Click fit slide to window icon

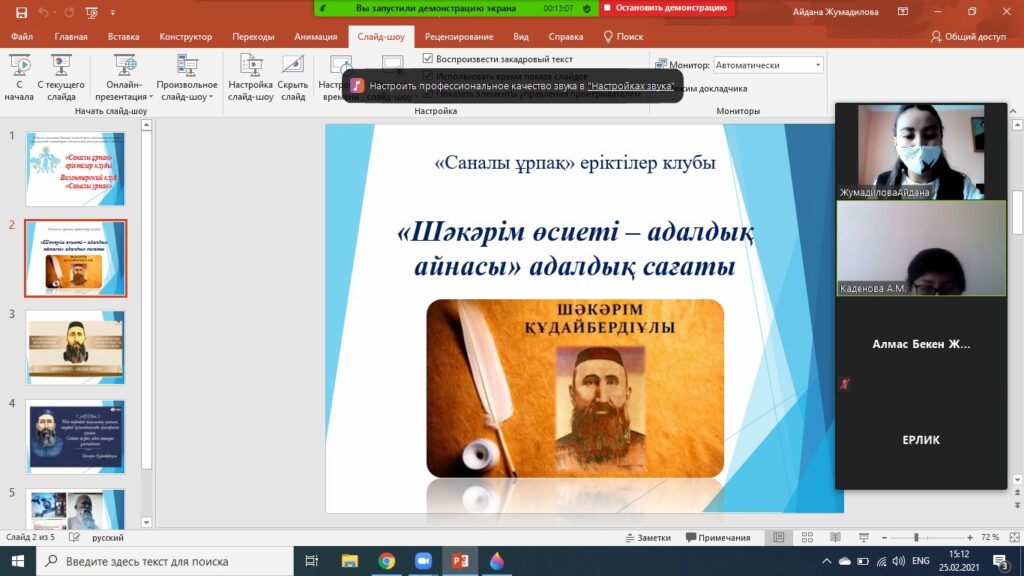pyautogui.click(x=1014, y=537)
